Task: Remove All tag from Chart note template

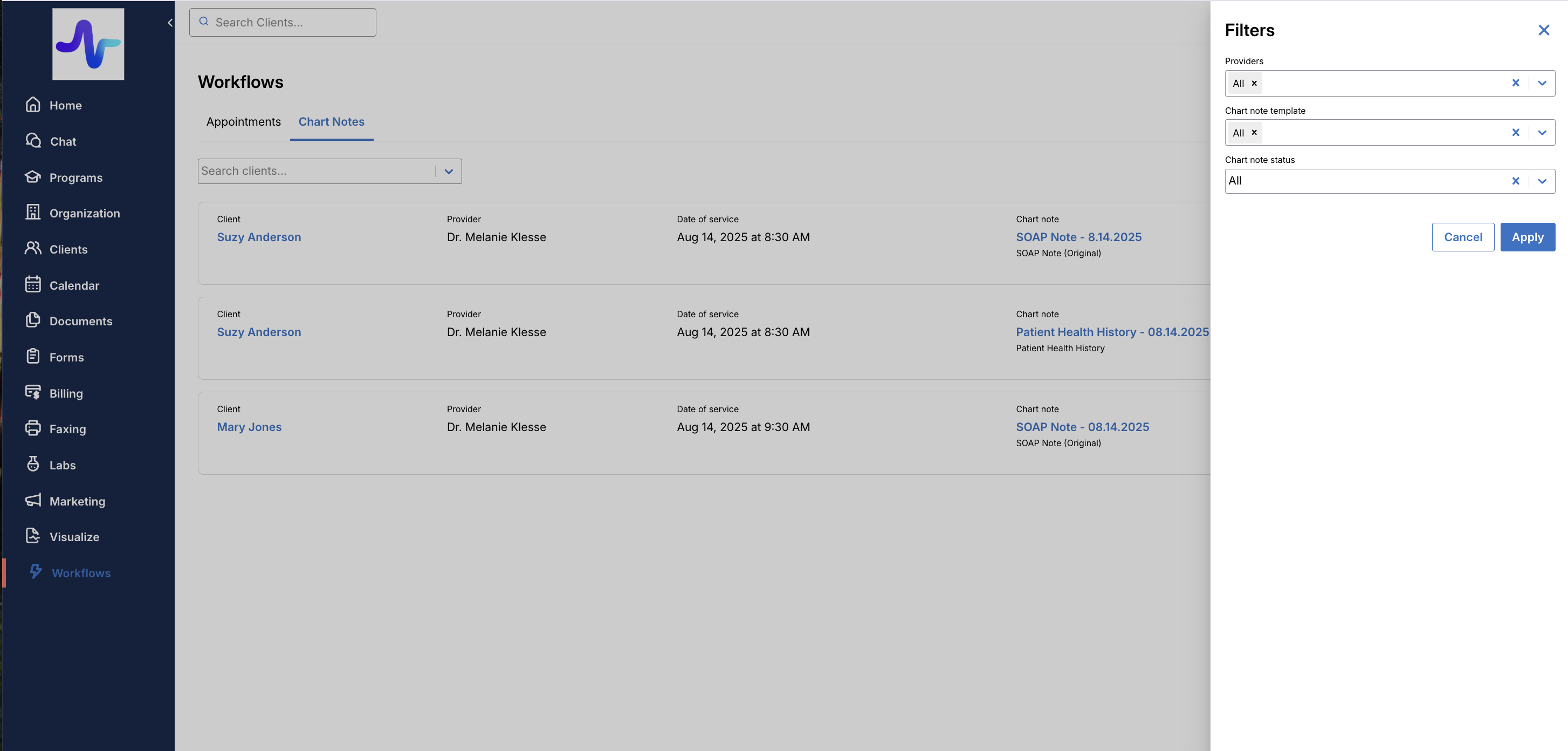Action: 1254,132
